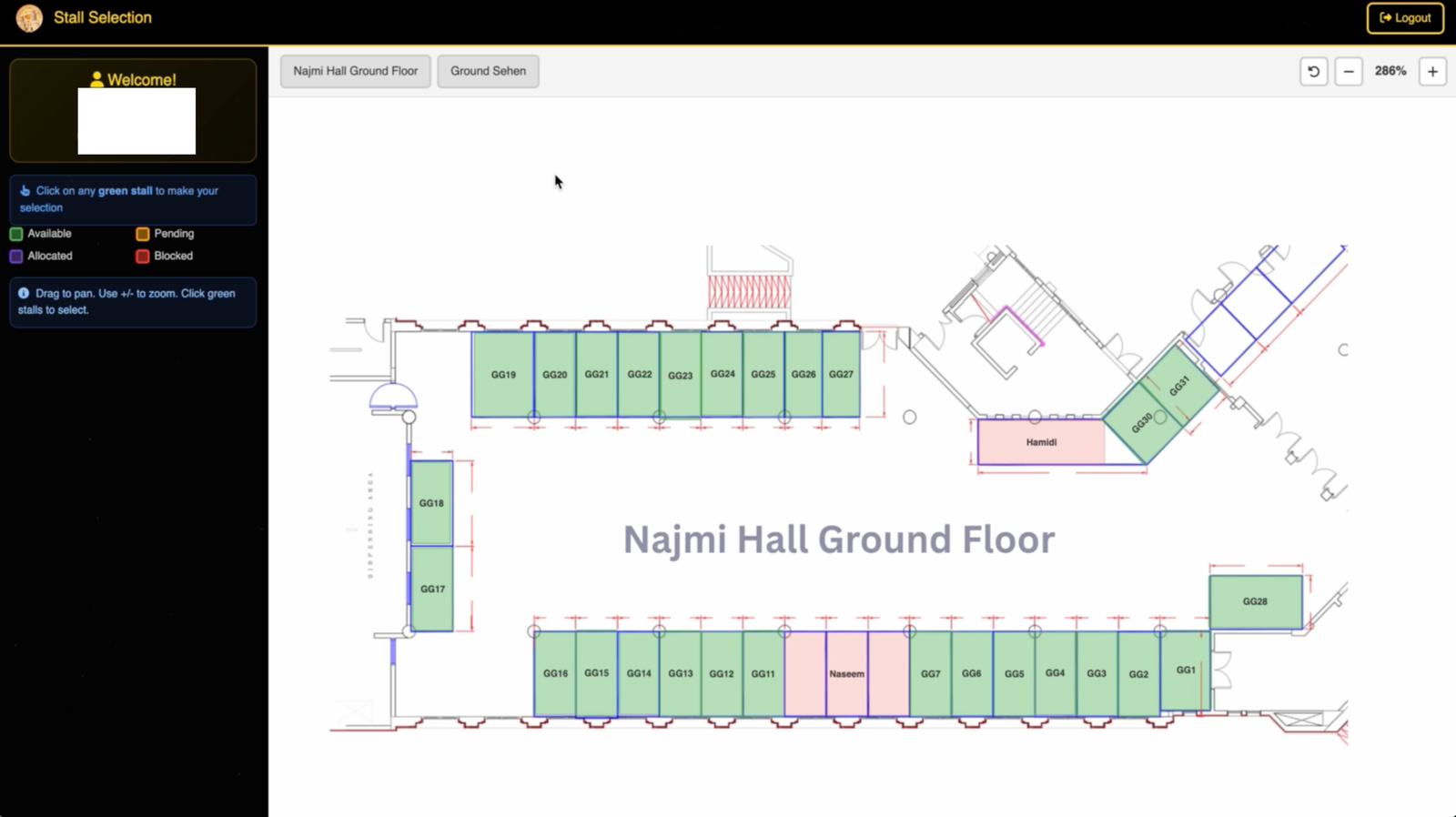Click the reset view rotate icon

pyautogui.click(x=1313, y=71)
